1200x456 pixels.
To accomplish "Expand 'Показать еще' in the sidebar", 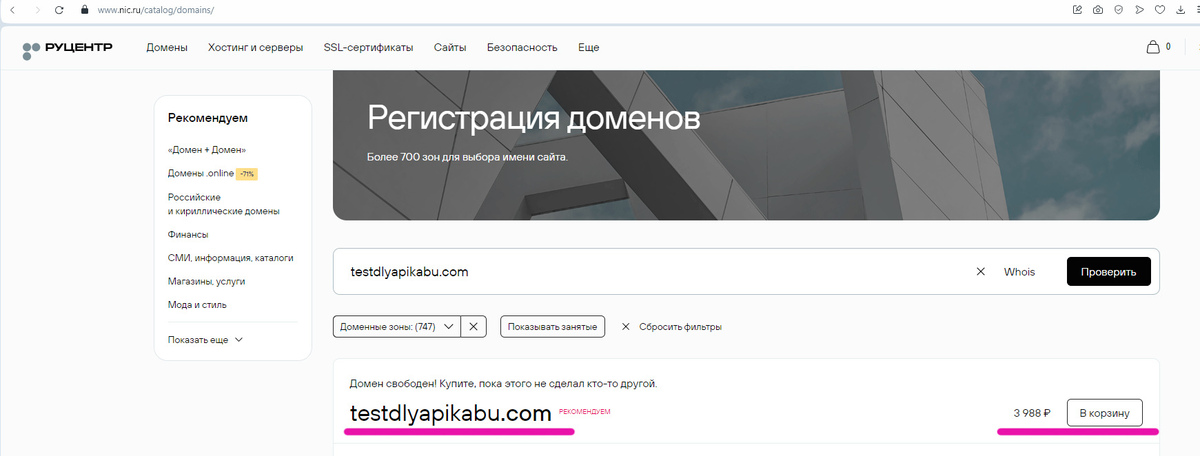I will [205, 340].
